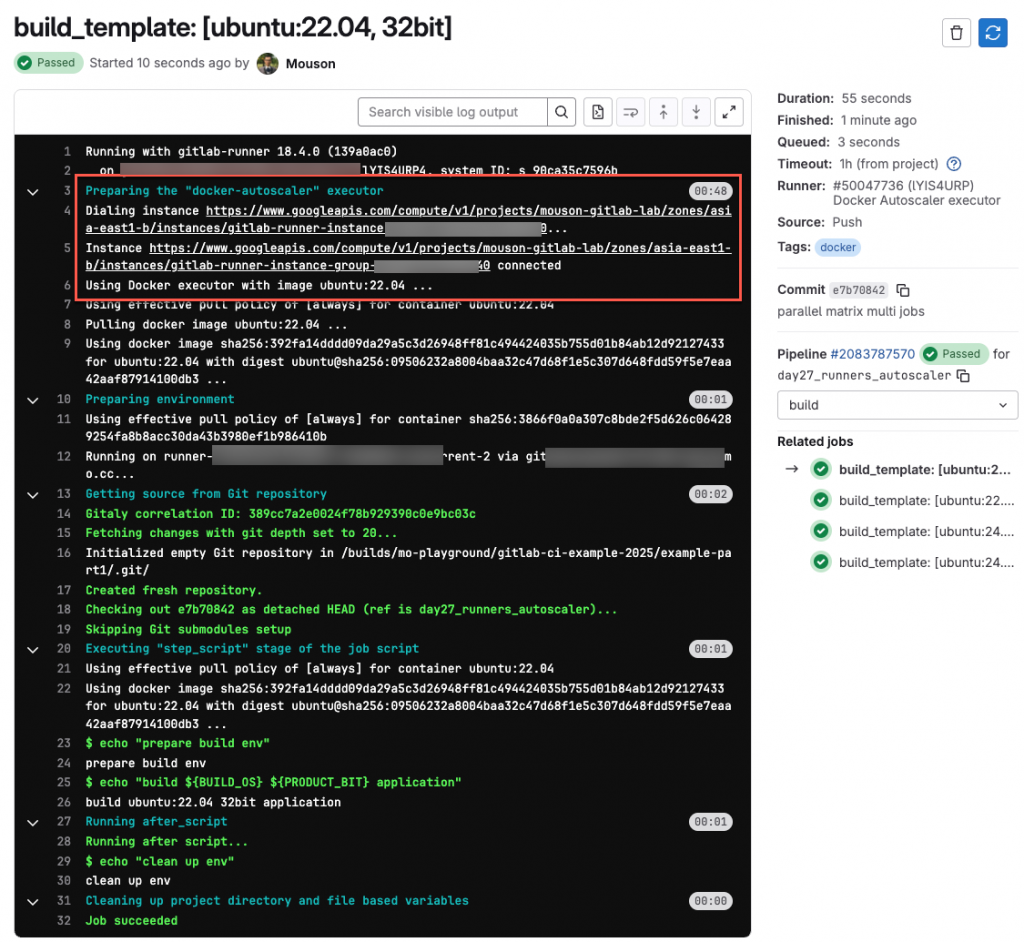The image size is (1024, 942).
Task: Click Mouson's avatar picture
Action: 268,63
